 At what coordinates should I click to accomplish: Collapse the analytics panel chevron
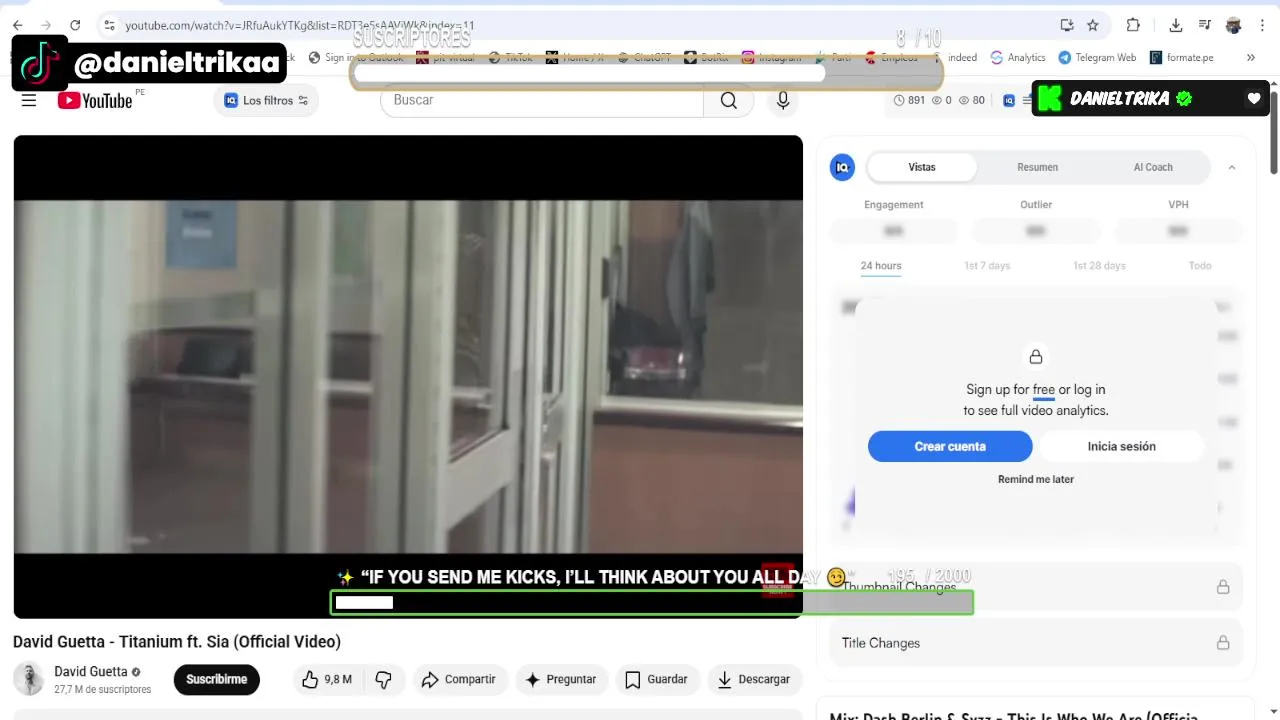1232,167
